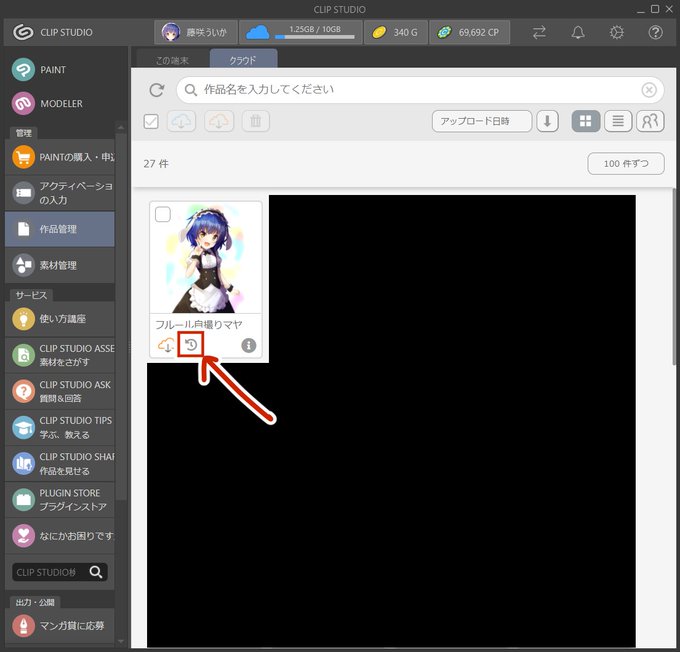This screenshot has height=652, width=680.
Task: Switch to grid thumbnail view
Action: point(585,121)
